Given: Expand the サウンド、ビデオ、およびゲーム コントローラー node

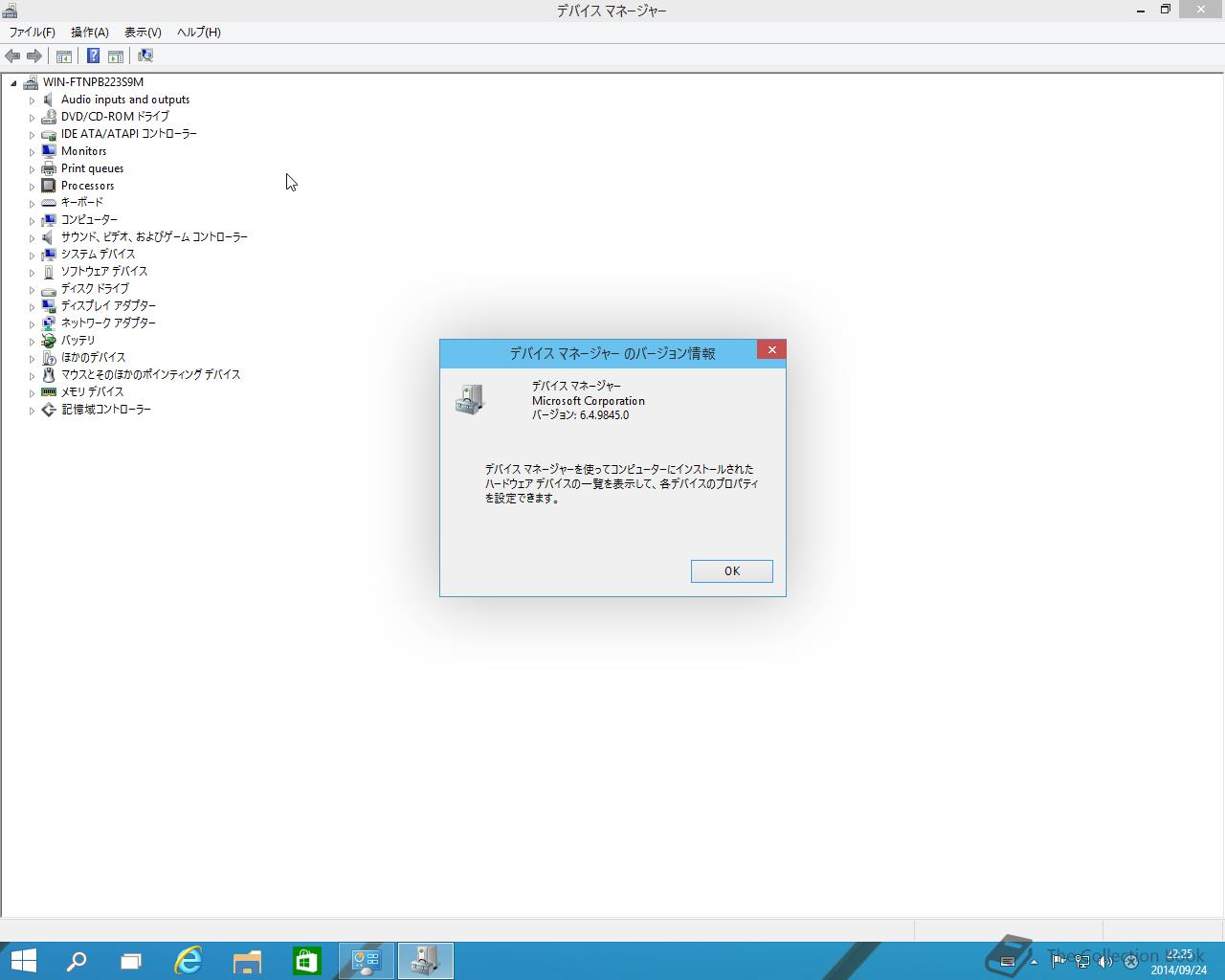Looking at the screenshot, I should pyautogui.click(x=32, y=238).
